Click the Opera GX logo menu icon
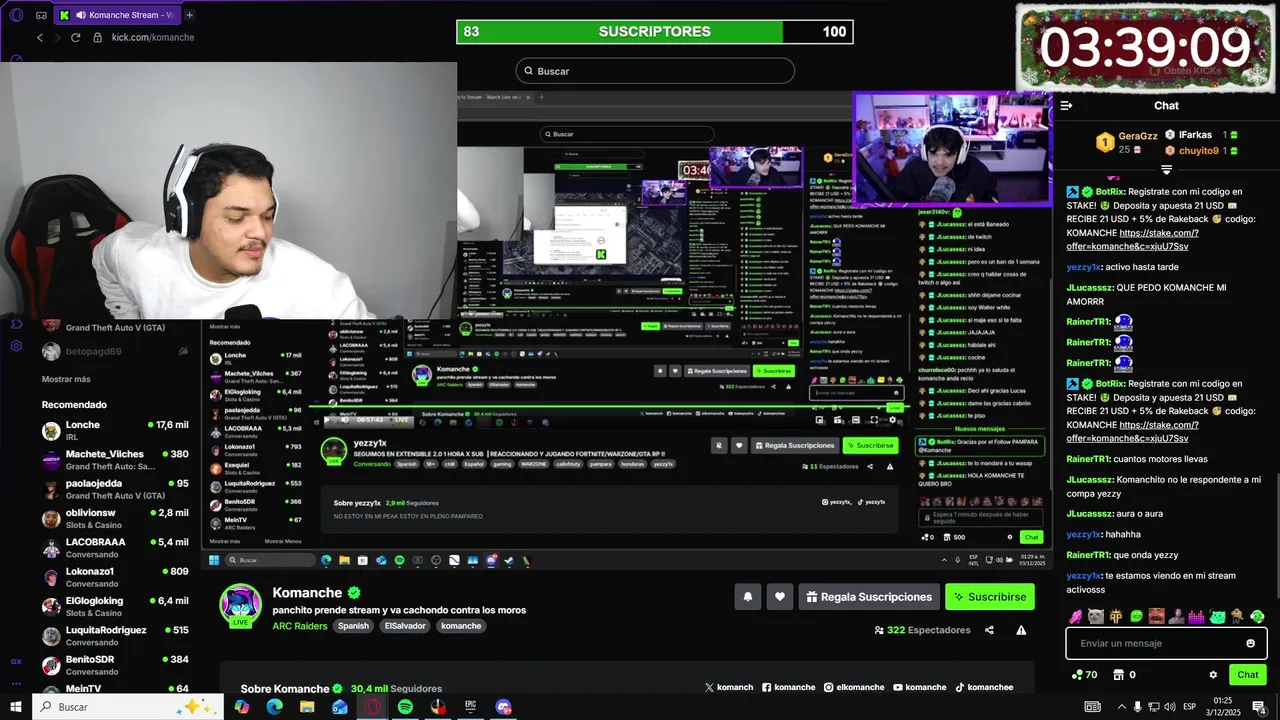Screen dimensions: 1280x720 (16, 15)
